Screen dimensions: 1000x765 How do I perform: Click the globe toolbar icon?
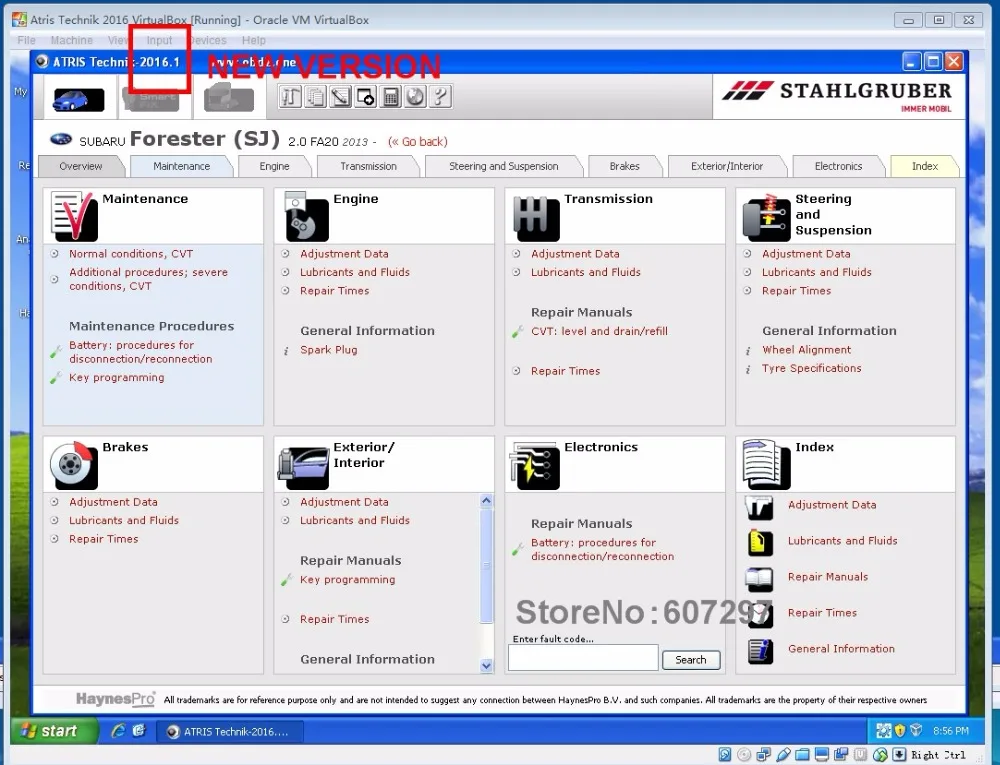(415, 97)
